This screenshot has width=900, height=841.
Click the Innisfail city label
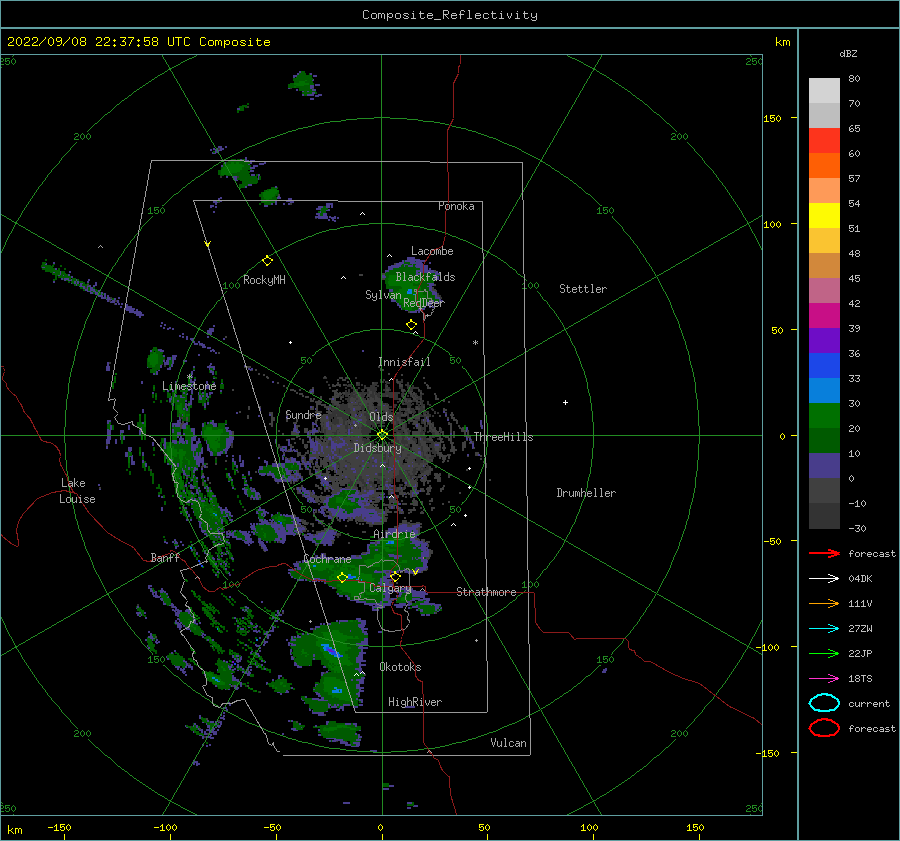(404, 362)
